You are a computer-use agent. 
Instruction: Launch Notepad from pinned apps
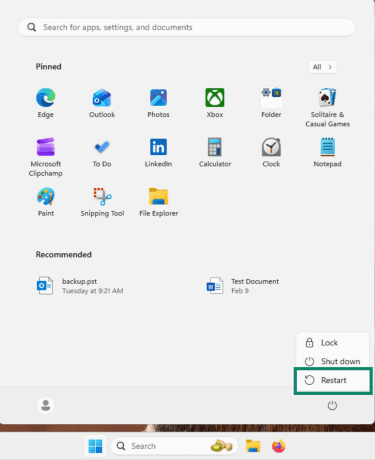pos(327,152)
